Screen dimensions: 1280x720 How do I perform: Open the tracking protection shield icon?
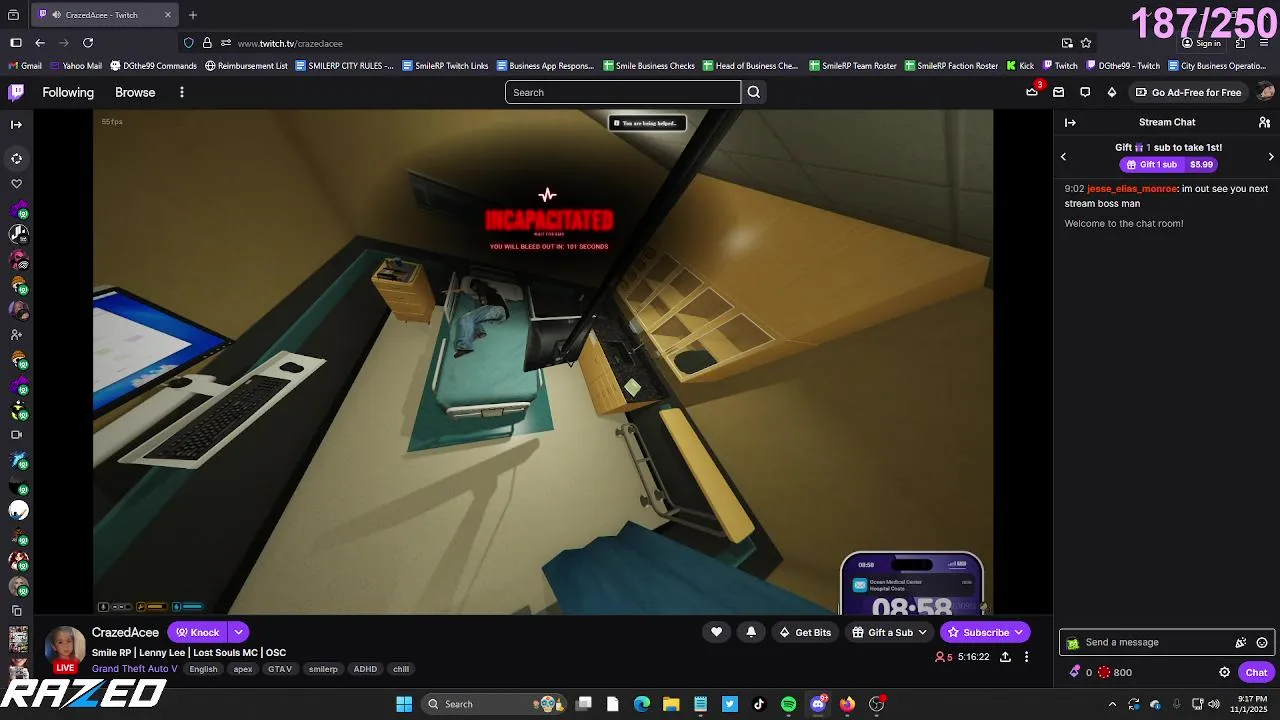188,43
